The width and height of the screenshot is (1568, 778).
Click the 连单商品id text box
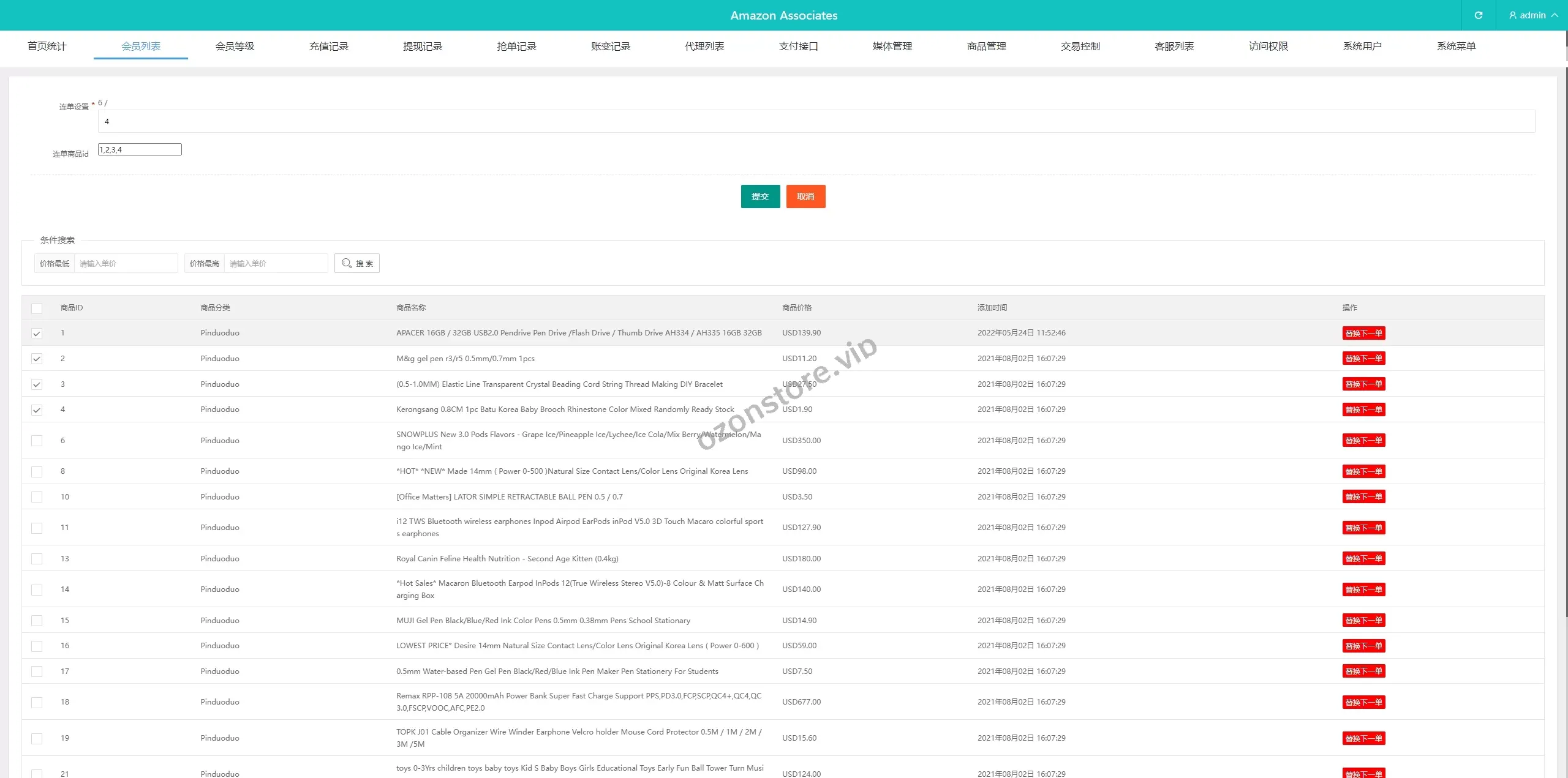tap(140, 149)
